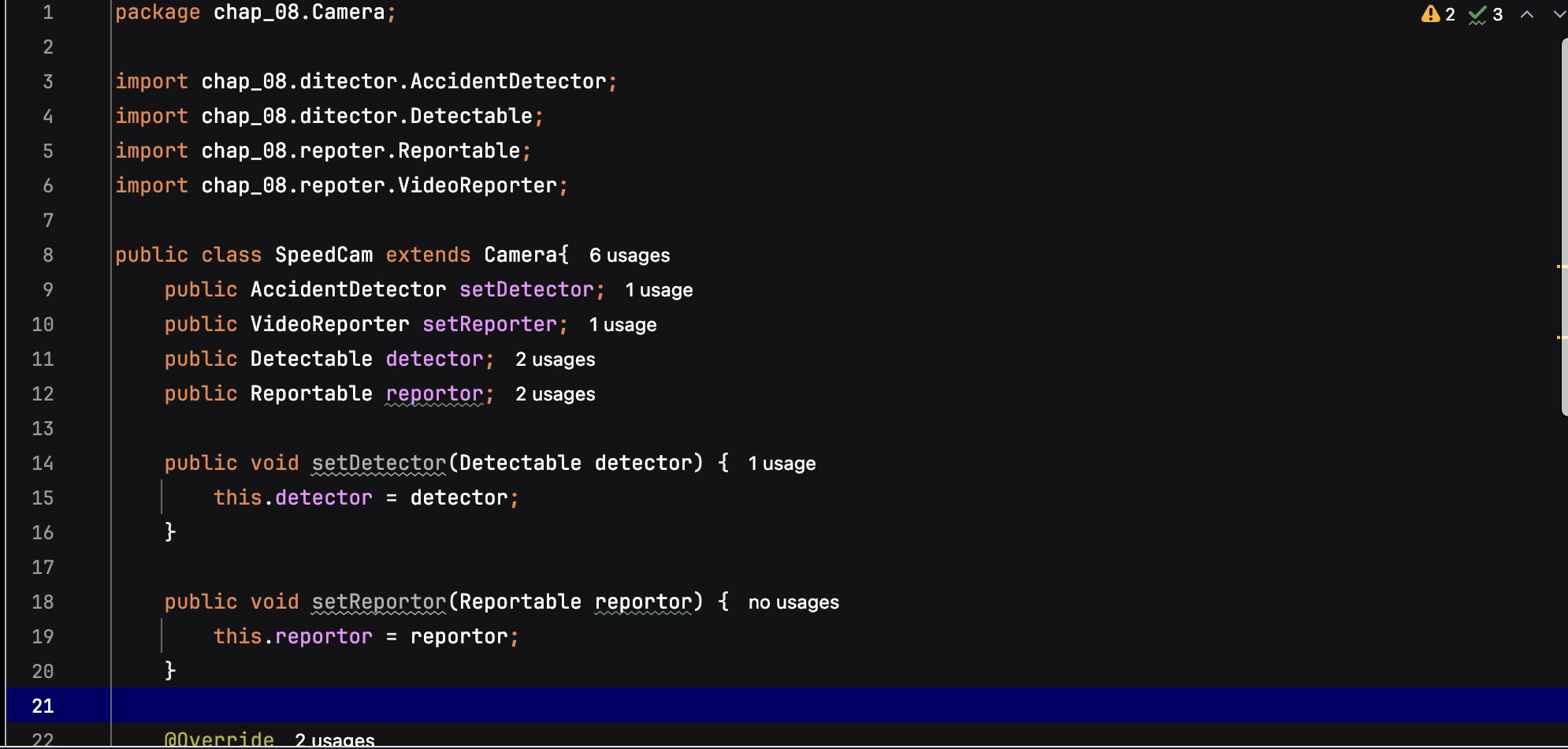Click line number 14 in the gutter

(x=43, y=463)
